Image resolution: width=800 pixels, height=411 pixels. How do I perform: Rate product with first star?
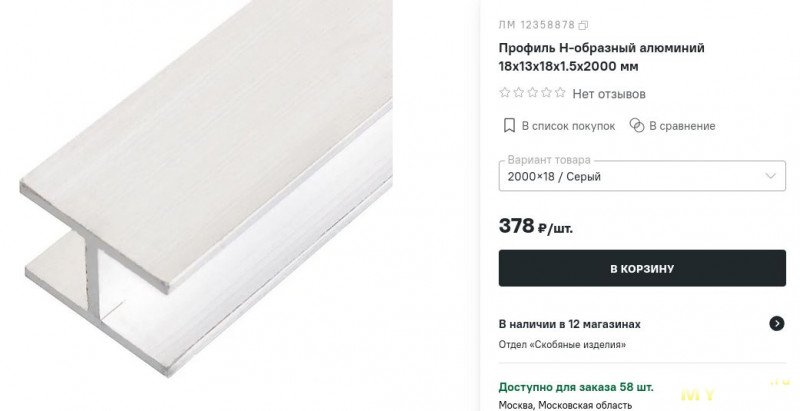505,92
